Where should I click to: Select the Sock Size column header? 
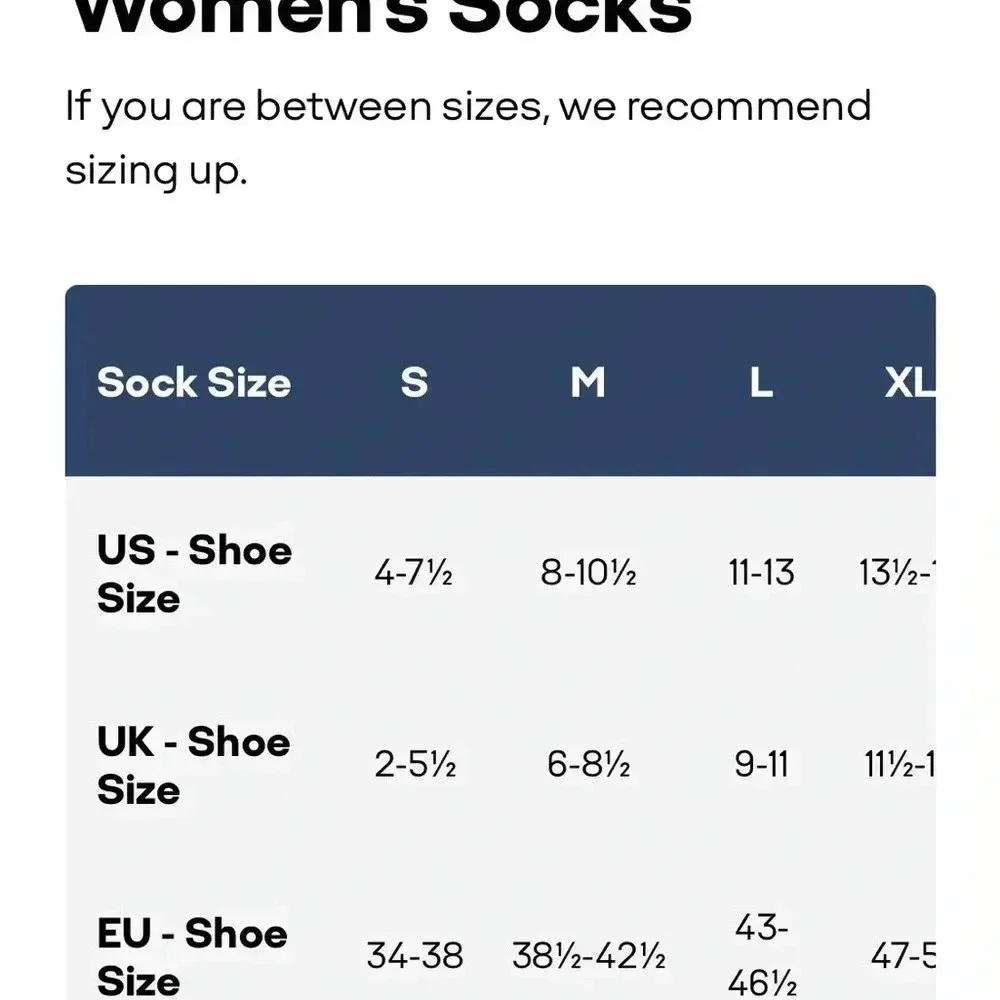click(x=194, y=383)
